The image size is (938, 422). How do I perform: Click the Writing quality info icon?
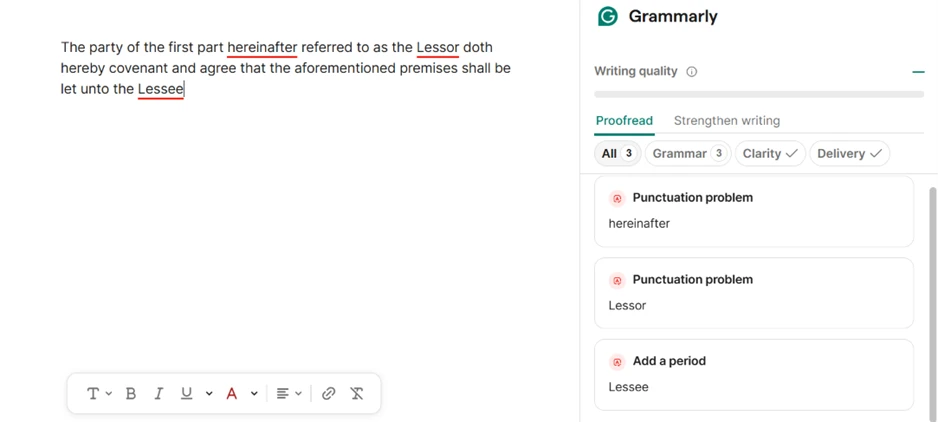coord(692,72)
